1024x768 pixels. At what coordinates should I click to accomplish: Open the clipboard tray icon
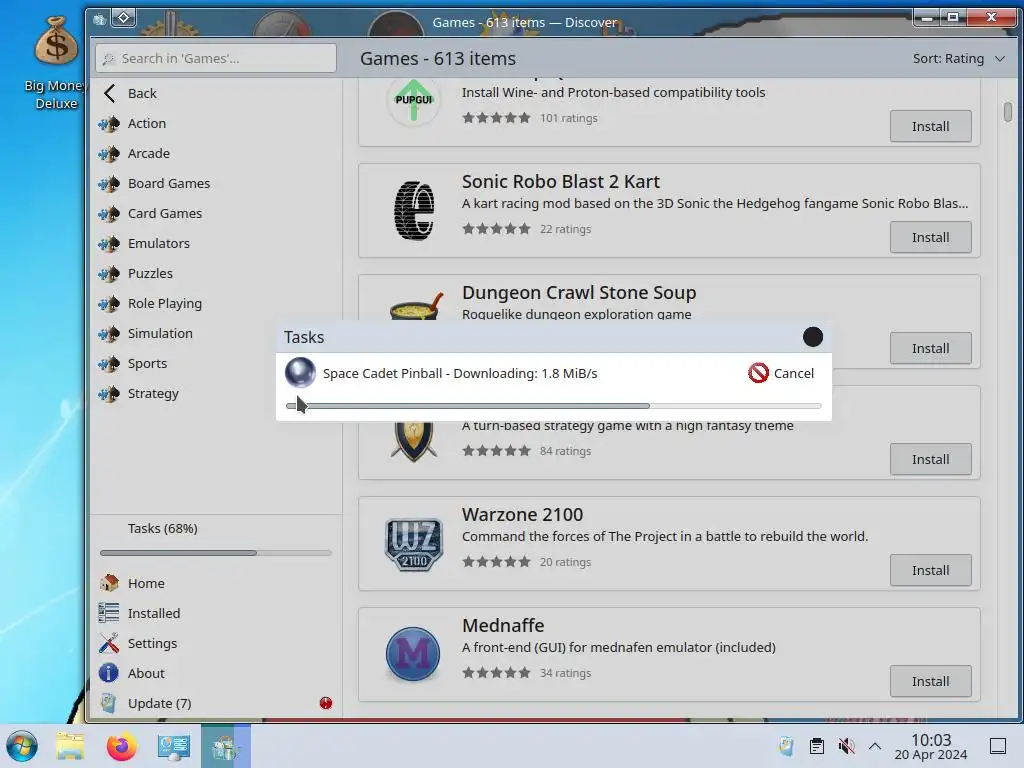[x=816, y=746]
